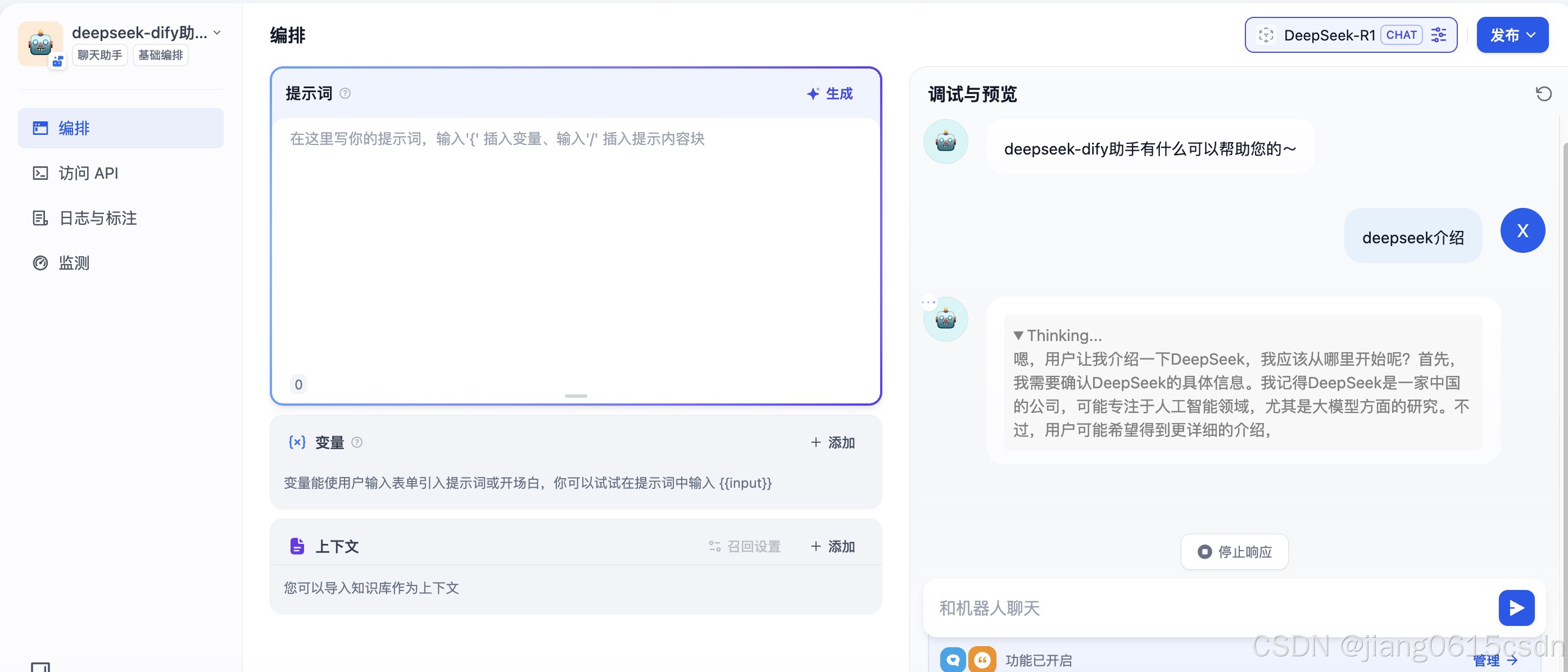Collapse the Thinking... disclosure triangle

[x=1018, y=335]
